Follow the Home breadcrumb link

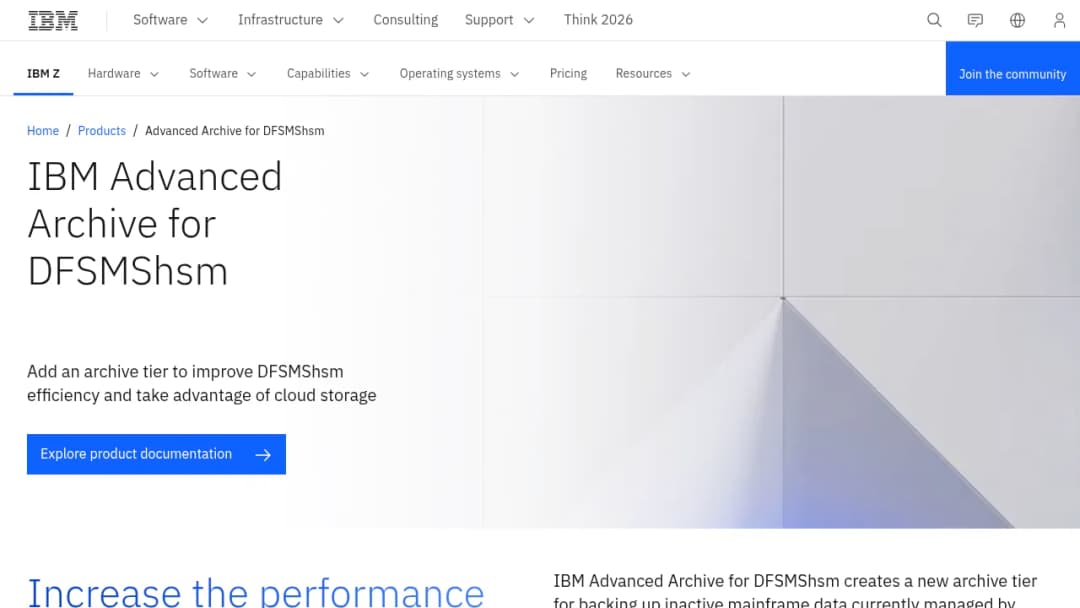(x=43, y=131)
